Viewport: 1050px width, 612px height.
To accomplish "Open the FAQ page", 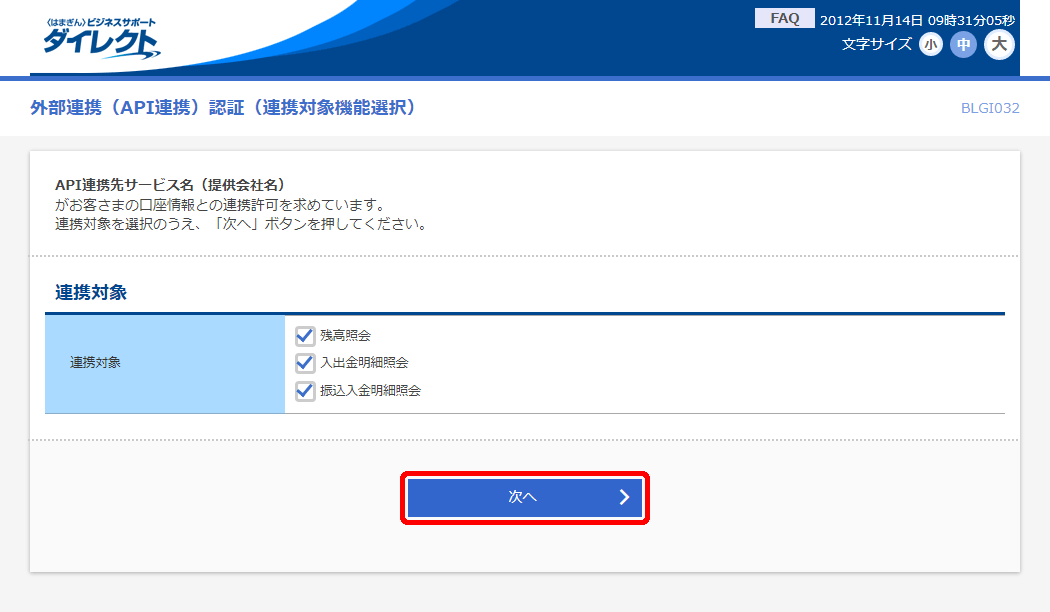I will tap(784, 19).
